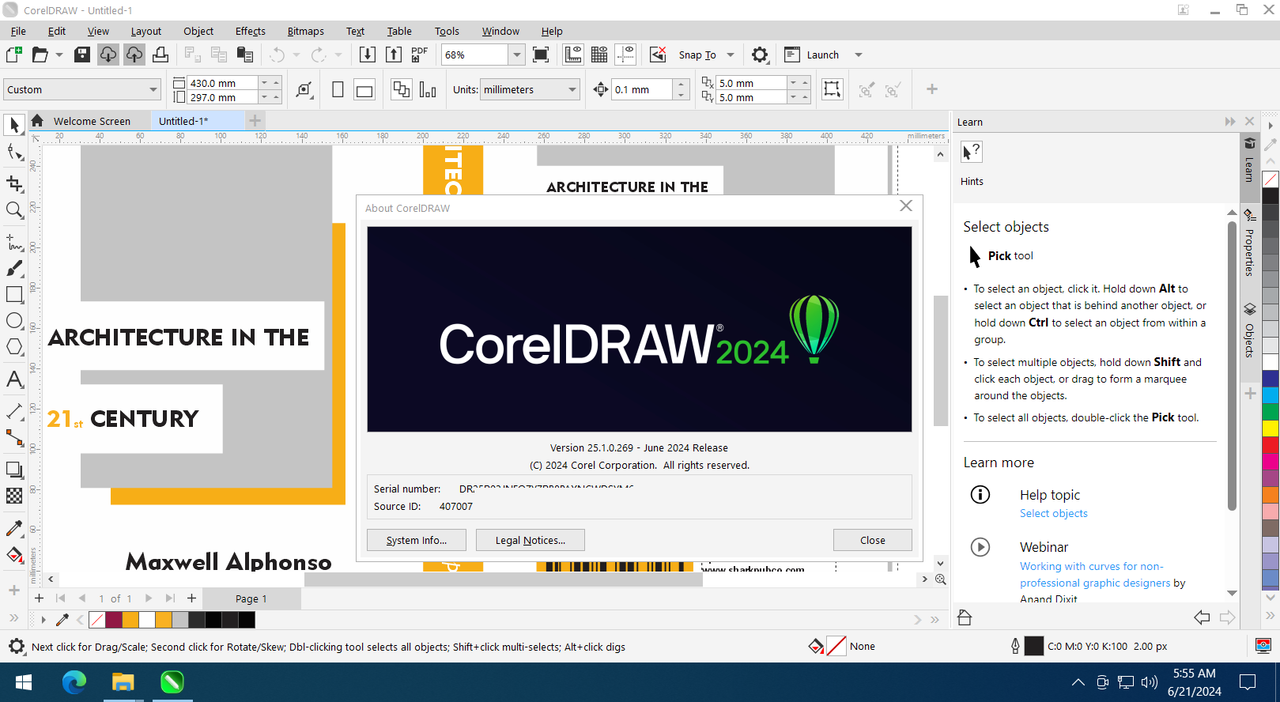The width and height of the screenshot is (1280, 702).
Task: Open the Units millimeters dropdown
Action: 572,90
